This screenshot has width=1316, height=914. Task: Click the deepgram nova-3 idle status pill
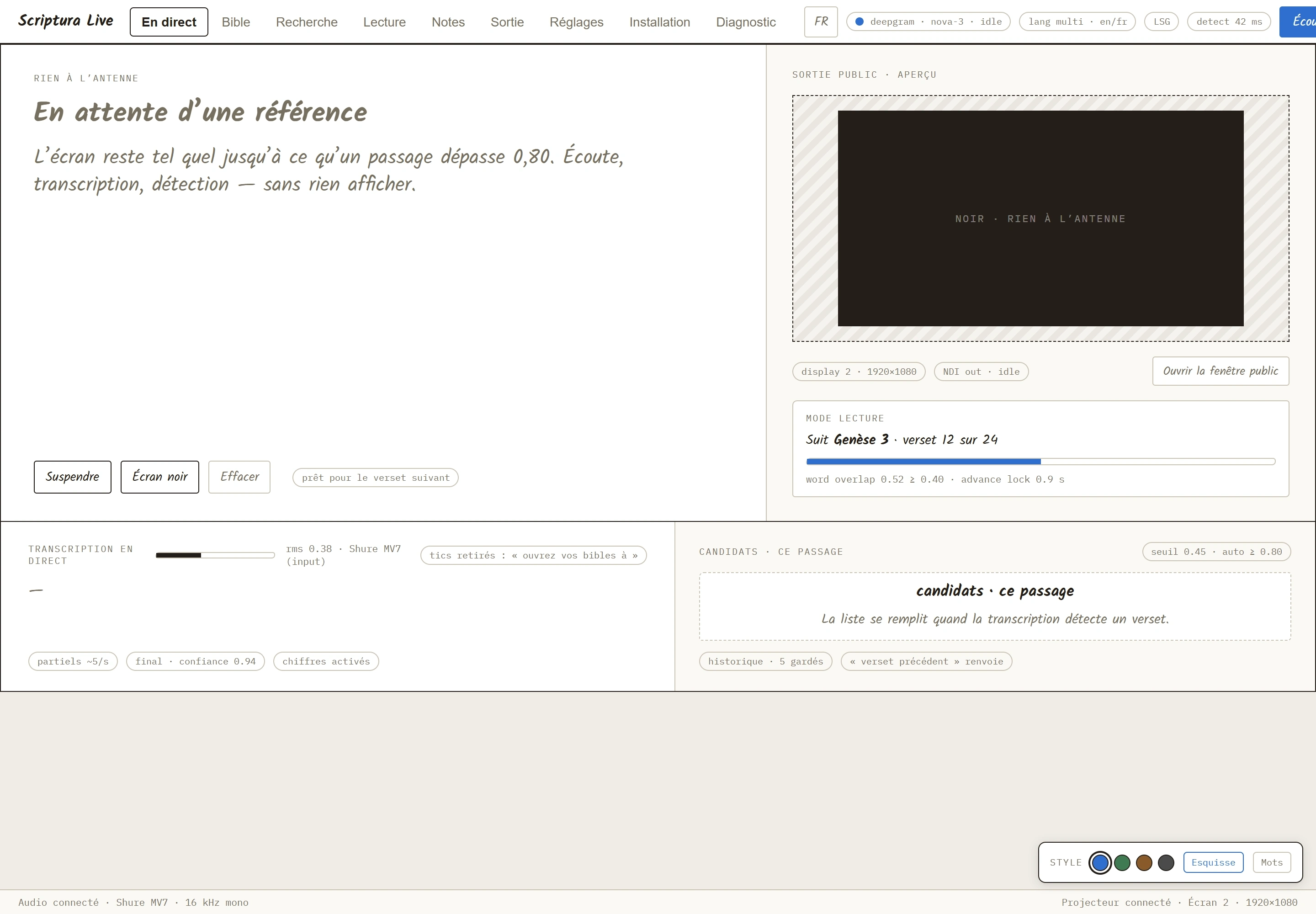[x=928, y=22]
